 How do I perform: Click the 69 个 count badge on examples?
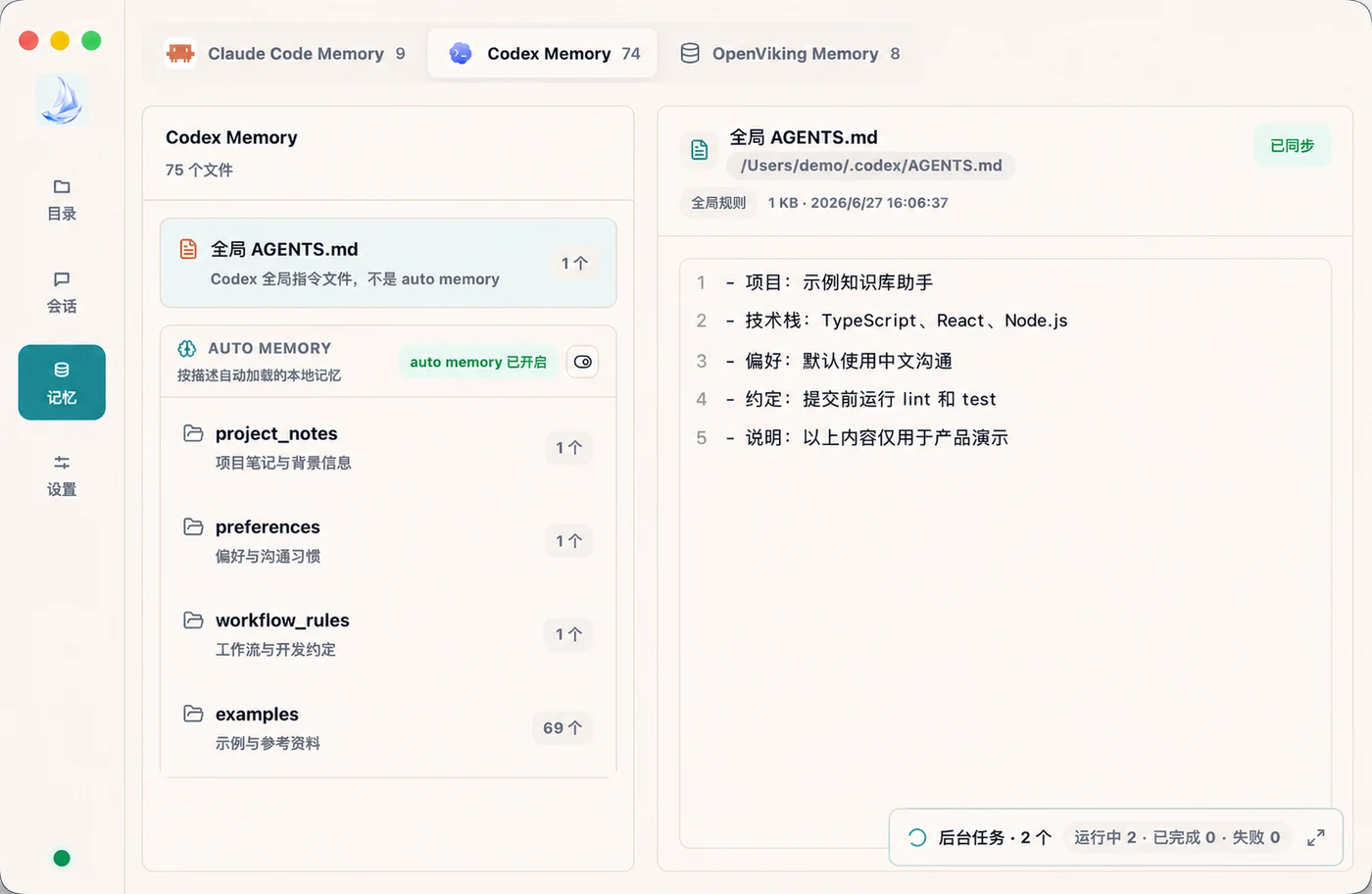(563, 728)
